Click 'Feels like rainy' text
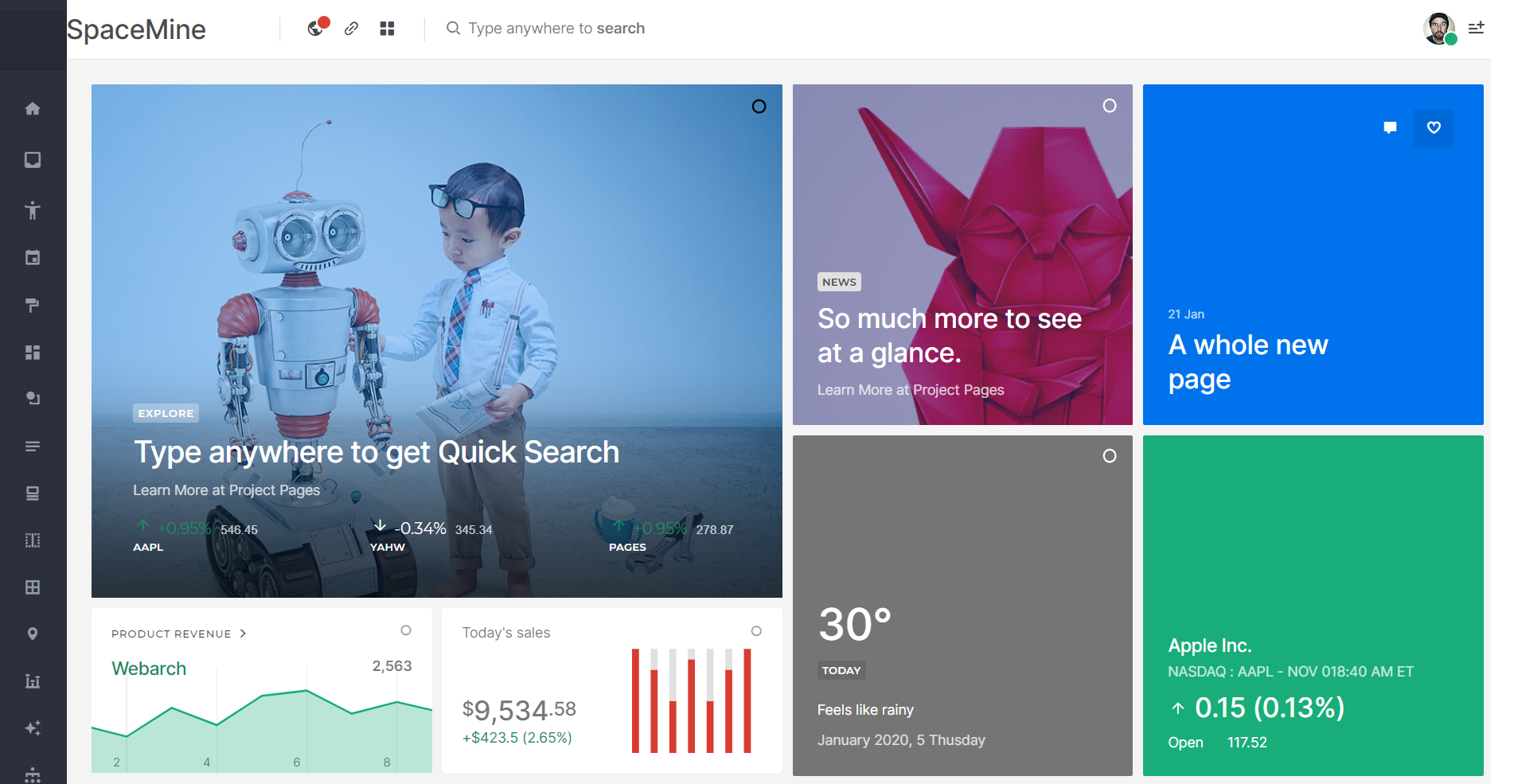The height and width of the screenshot is (784, 1514). pos(865,710)
